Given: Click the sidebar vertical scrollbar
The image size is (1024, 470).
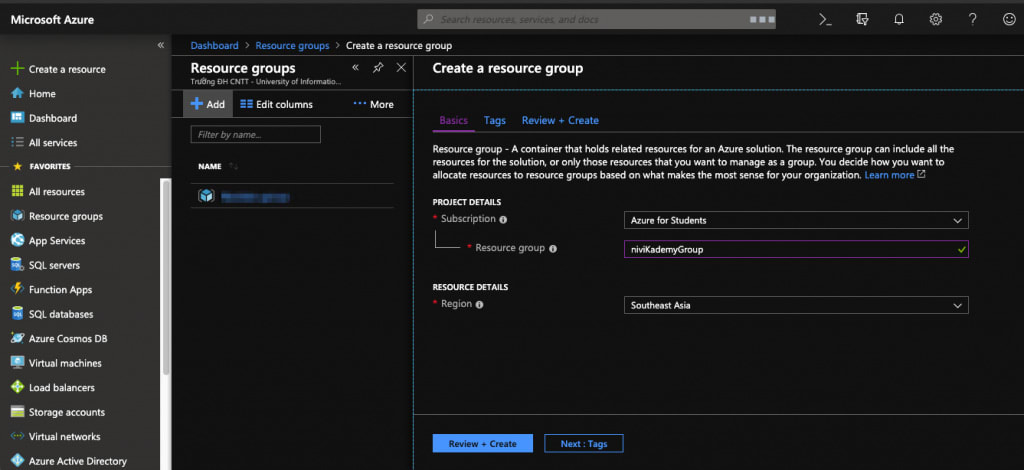Looking at the screenshot, I should [166, 277].
